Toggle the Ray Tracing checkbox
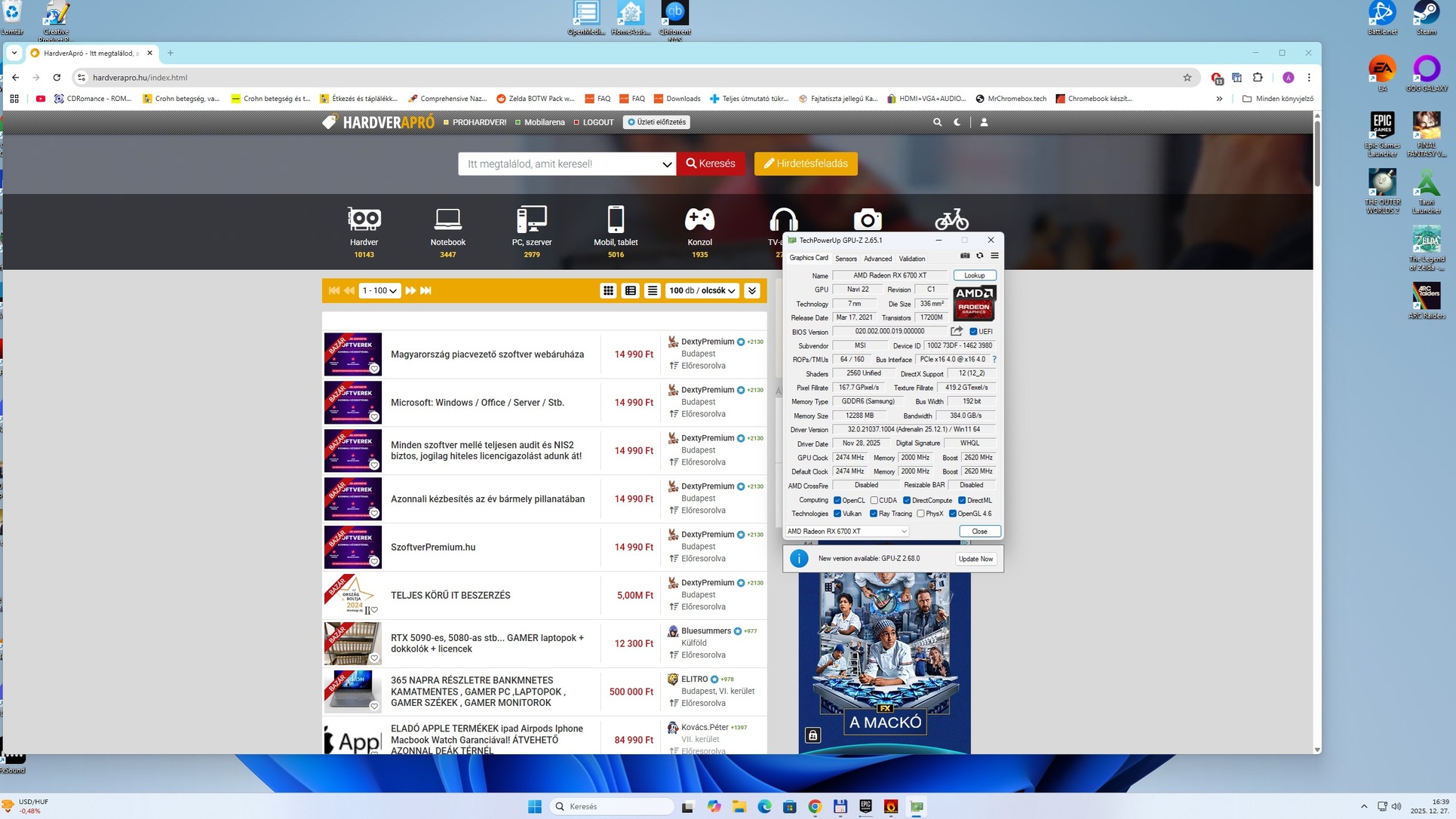The width and height of the screenshot is (1456, 819). [874, 514]
